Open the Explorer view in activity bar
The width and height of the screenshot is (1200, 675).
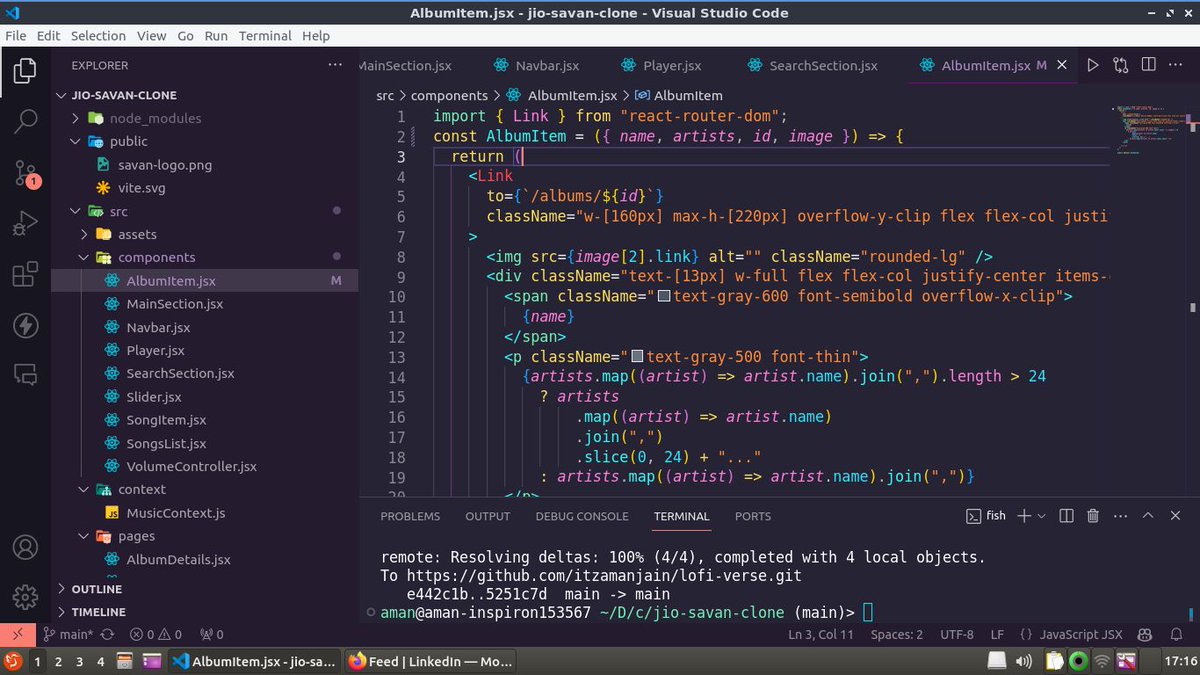click(25, 71)
